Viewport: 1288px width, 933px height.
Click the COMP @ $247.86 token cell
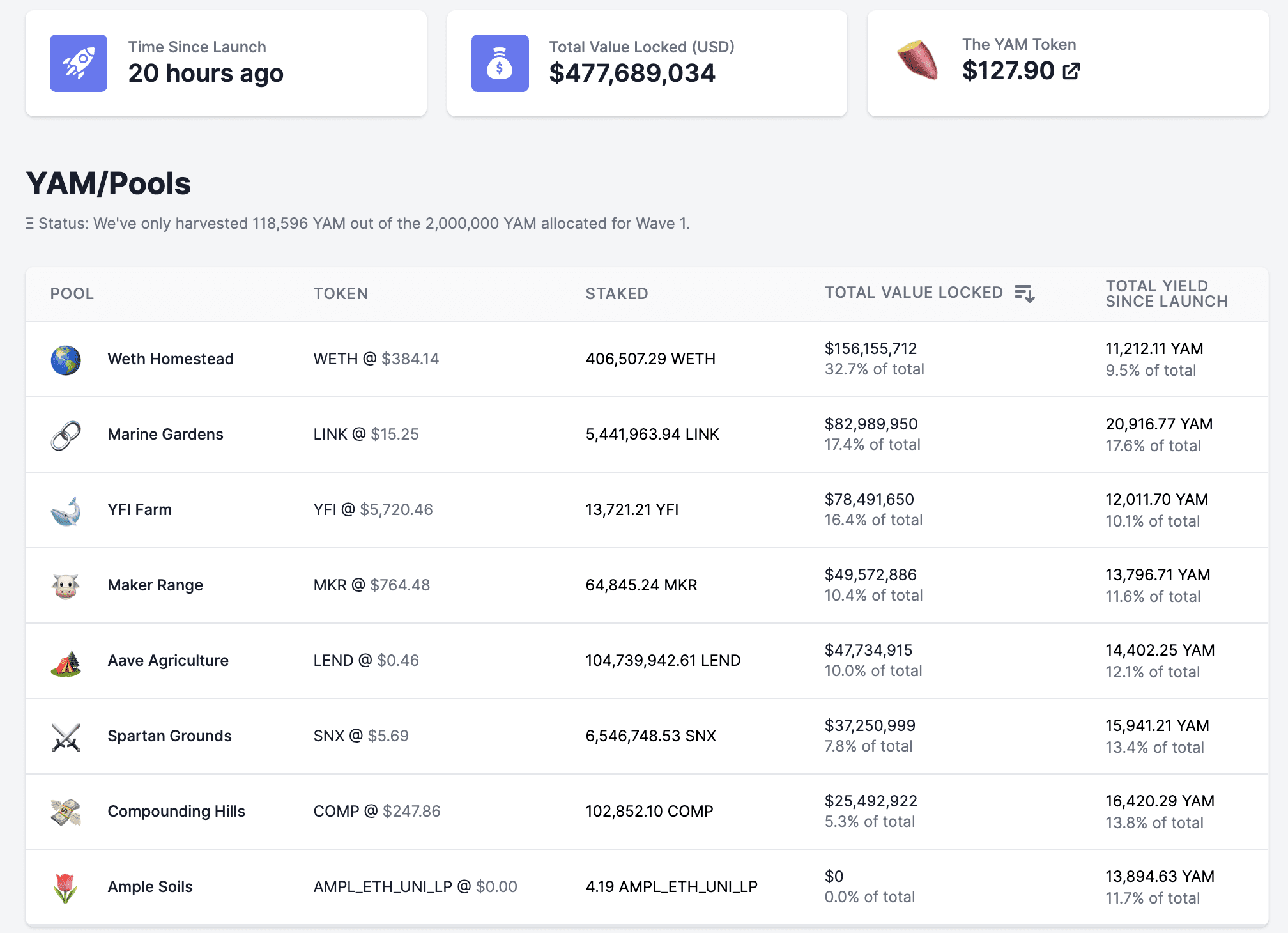pos(377,812)
